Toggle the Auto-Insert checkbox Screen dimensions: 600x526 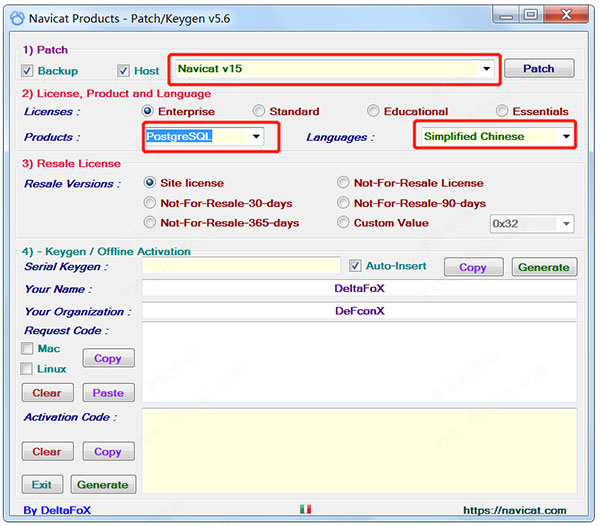[x=355, y=265]
